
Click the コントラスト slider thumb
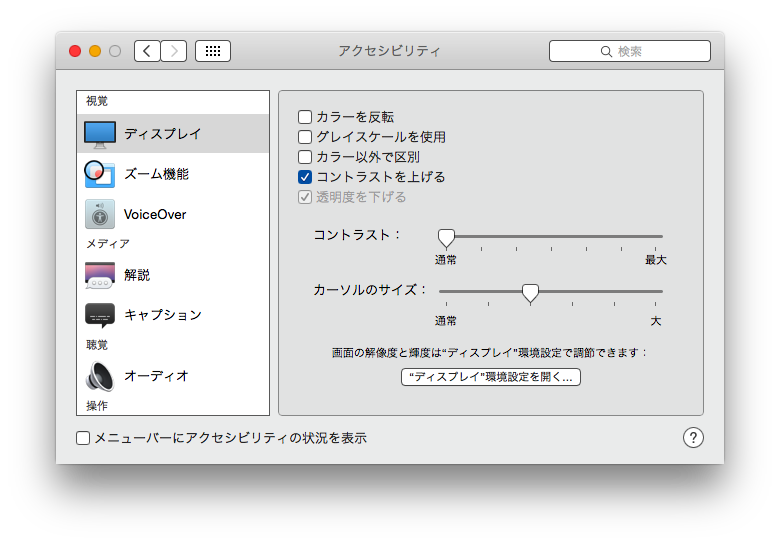click(x=446, y=238)
